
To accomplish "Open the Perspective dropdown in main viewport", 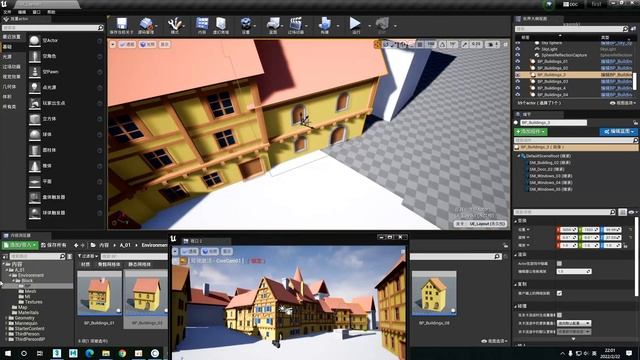I will point(127,44).
